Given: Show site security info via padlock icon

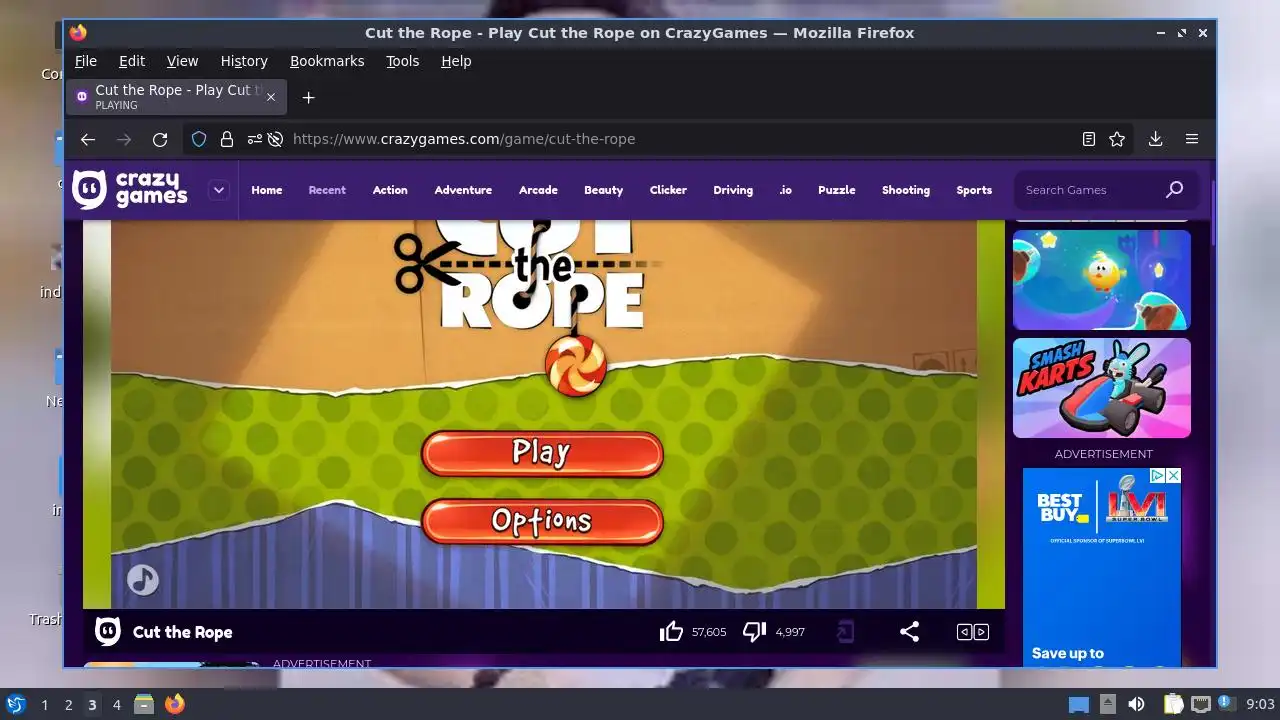Looking at the screenshot, I should coord(227,139).
